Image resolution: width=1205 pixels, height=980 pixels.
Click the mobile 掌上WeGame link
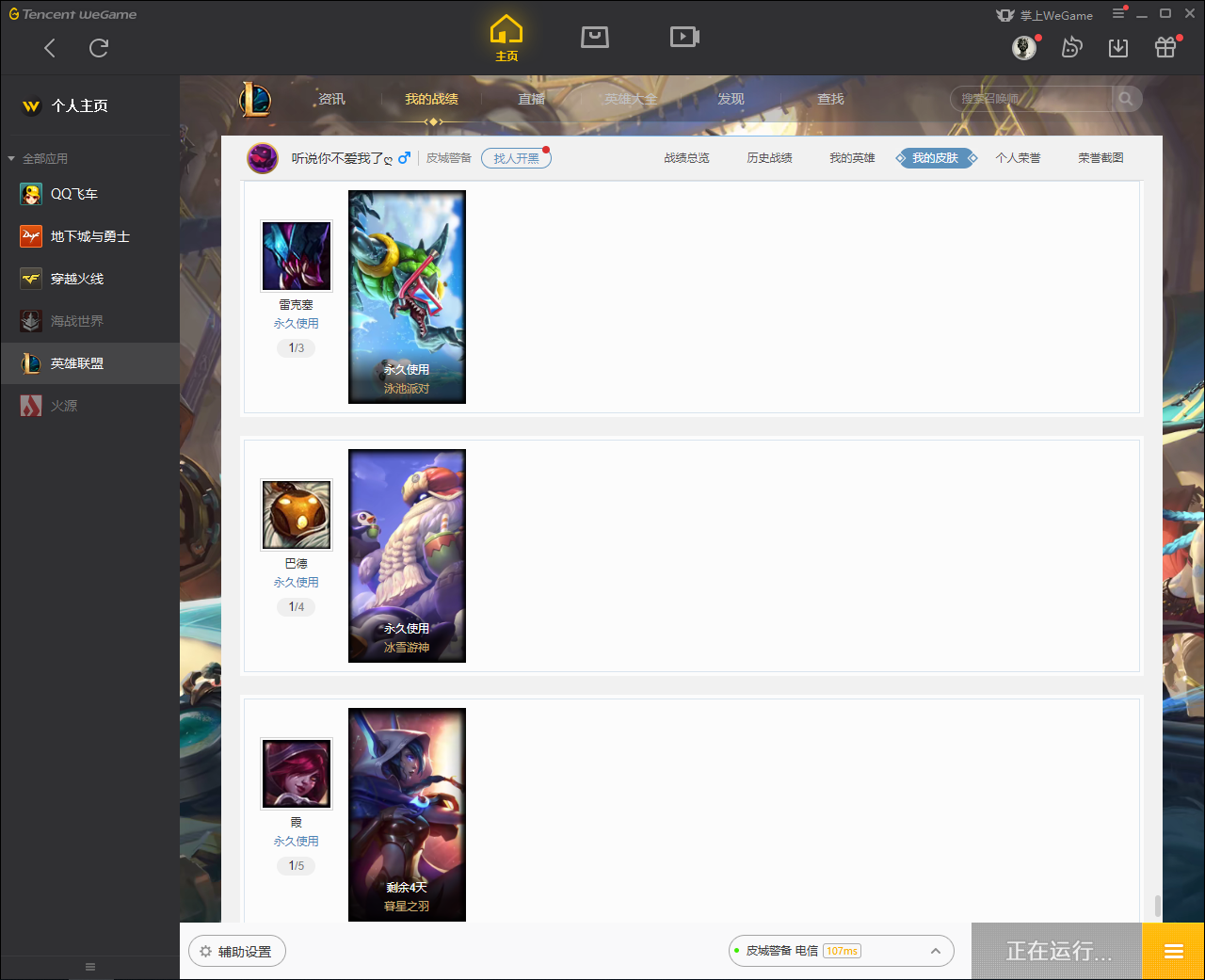point(1045,15)
